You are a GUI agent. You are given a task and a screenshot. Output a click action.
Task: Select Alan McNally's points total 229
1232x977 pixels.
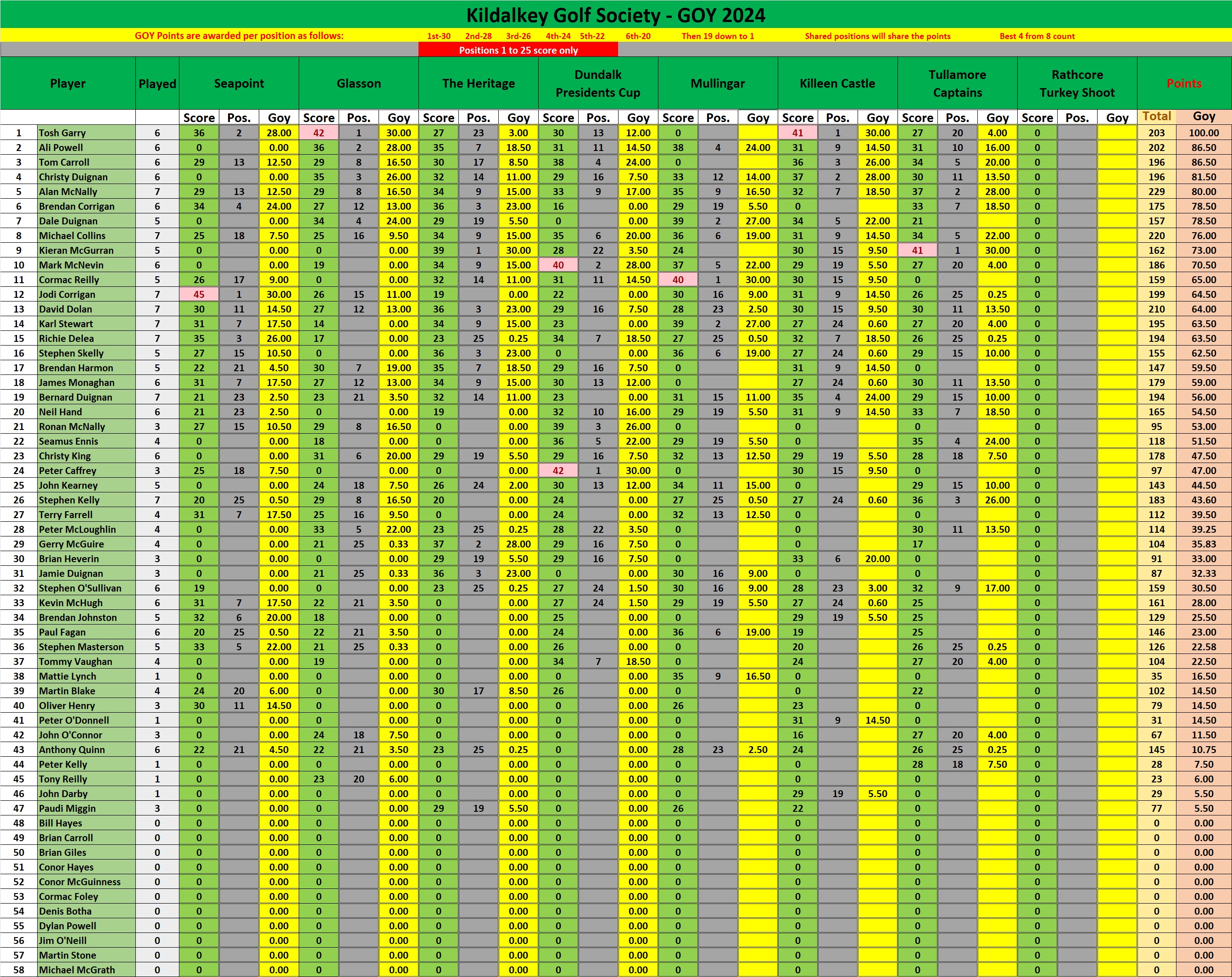tap(1157, 191)
